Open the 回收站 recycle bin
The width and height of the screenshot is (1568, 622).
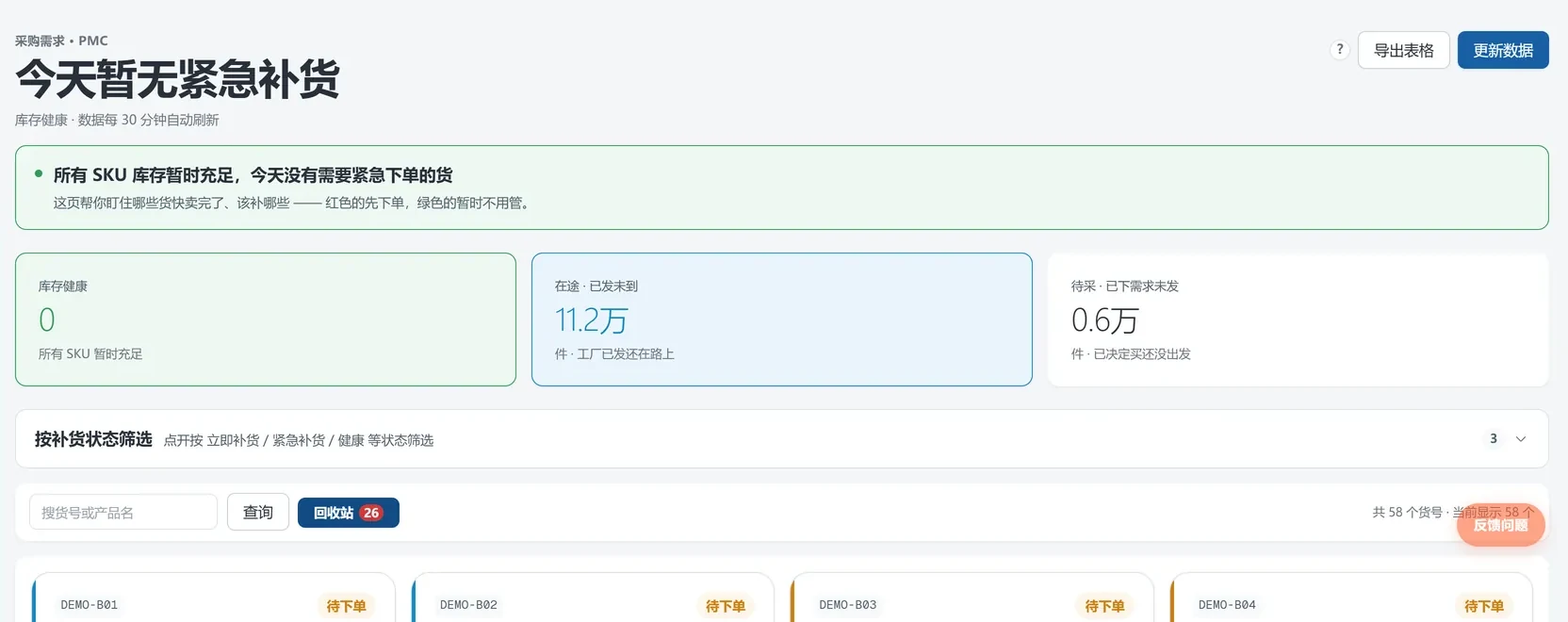[348, 513]
